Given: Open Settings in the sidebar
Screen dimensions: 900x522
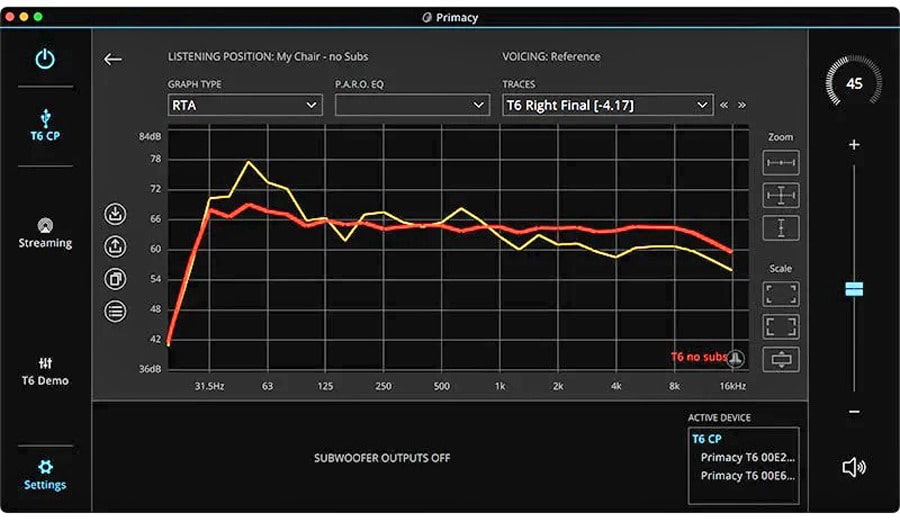Looking at the screenshot, I should (45, 475).
